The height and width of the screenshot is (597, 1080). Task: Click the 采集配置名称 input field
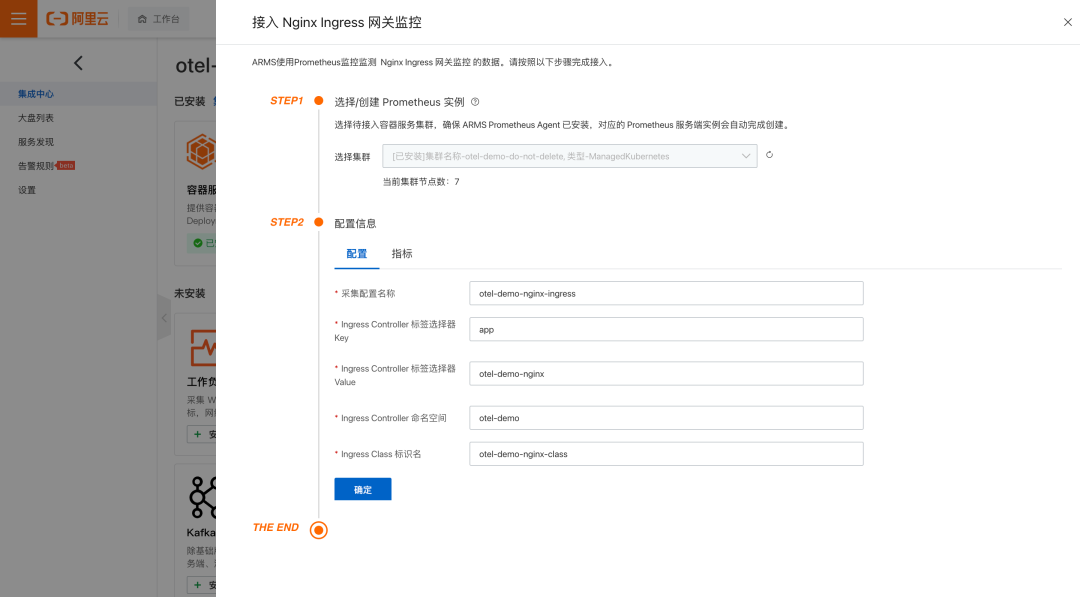(x=666, y=293)
